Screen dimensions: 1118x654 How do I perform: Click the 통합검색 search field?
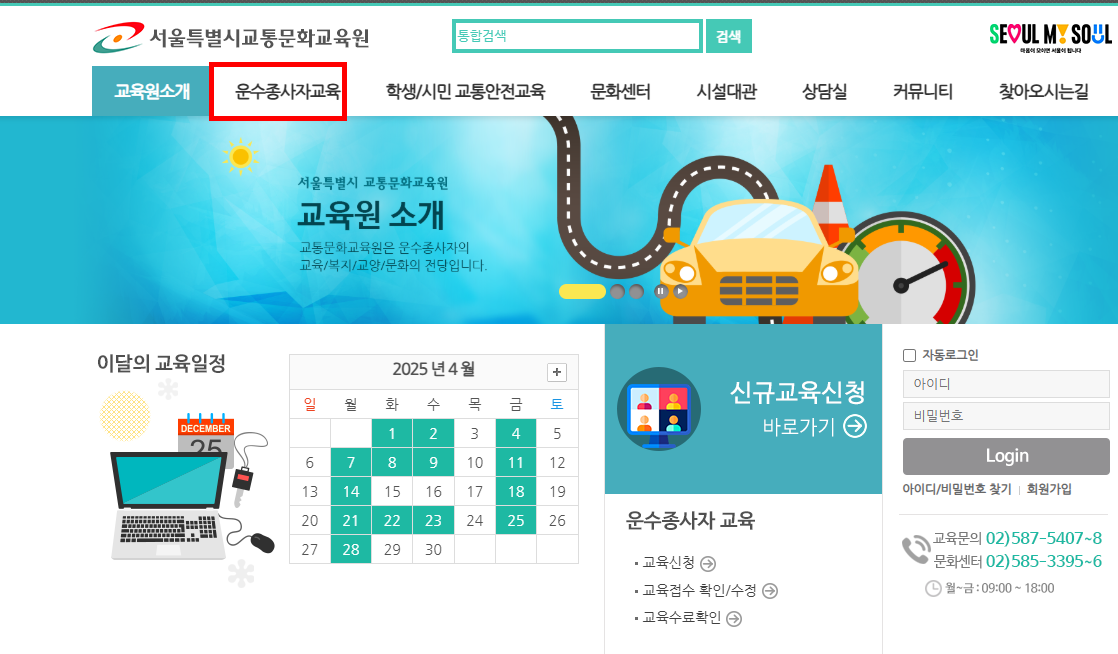point(577,36)
